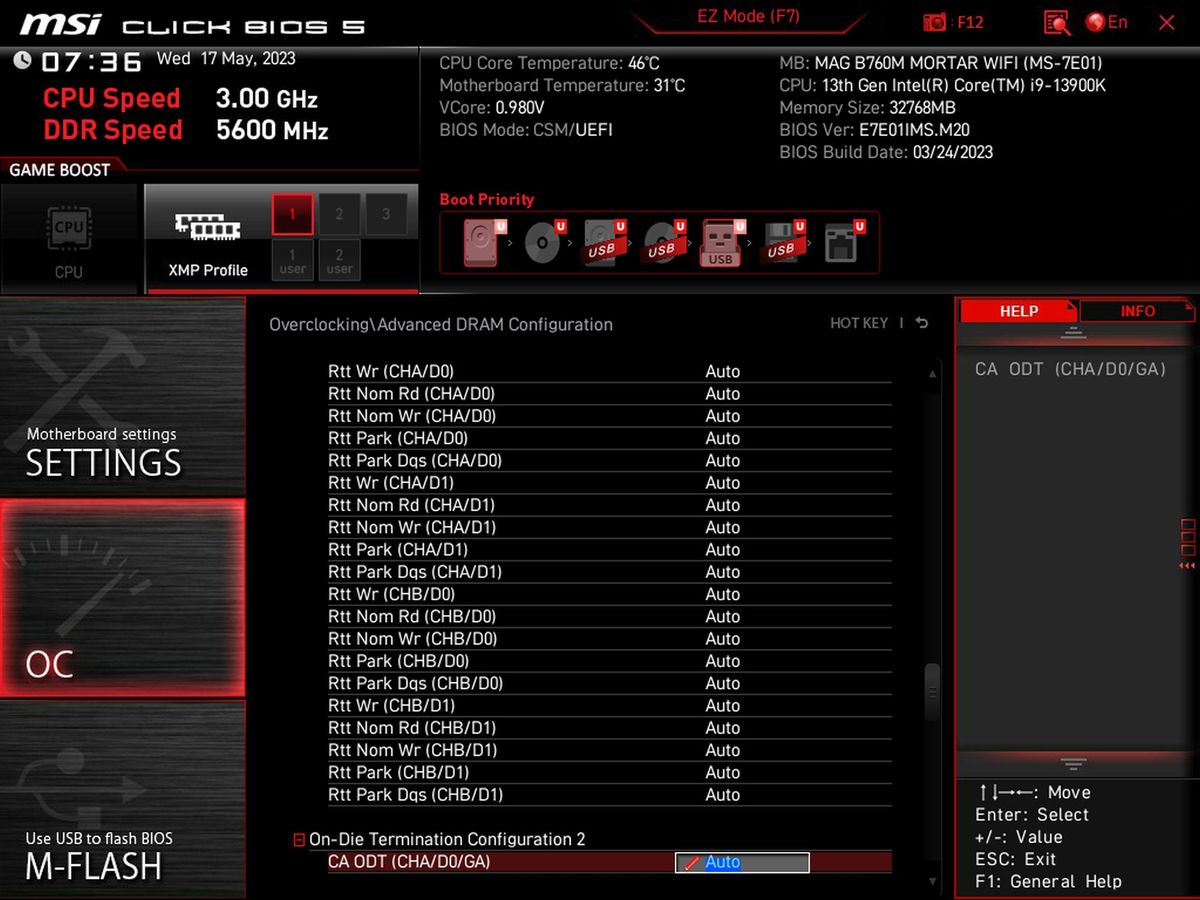Change Rtt Nom Wr (CHA/D0) Auto value

(723, 416)
